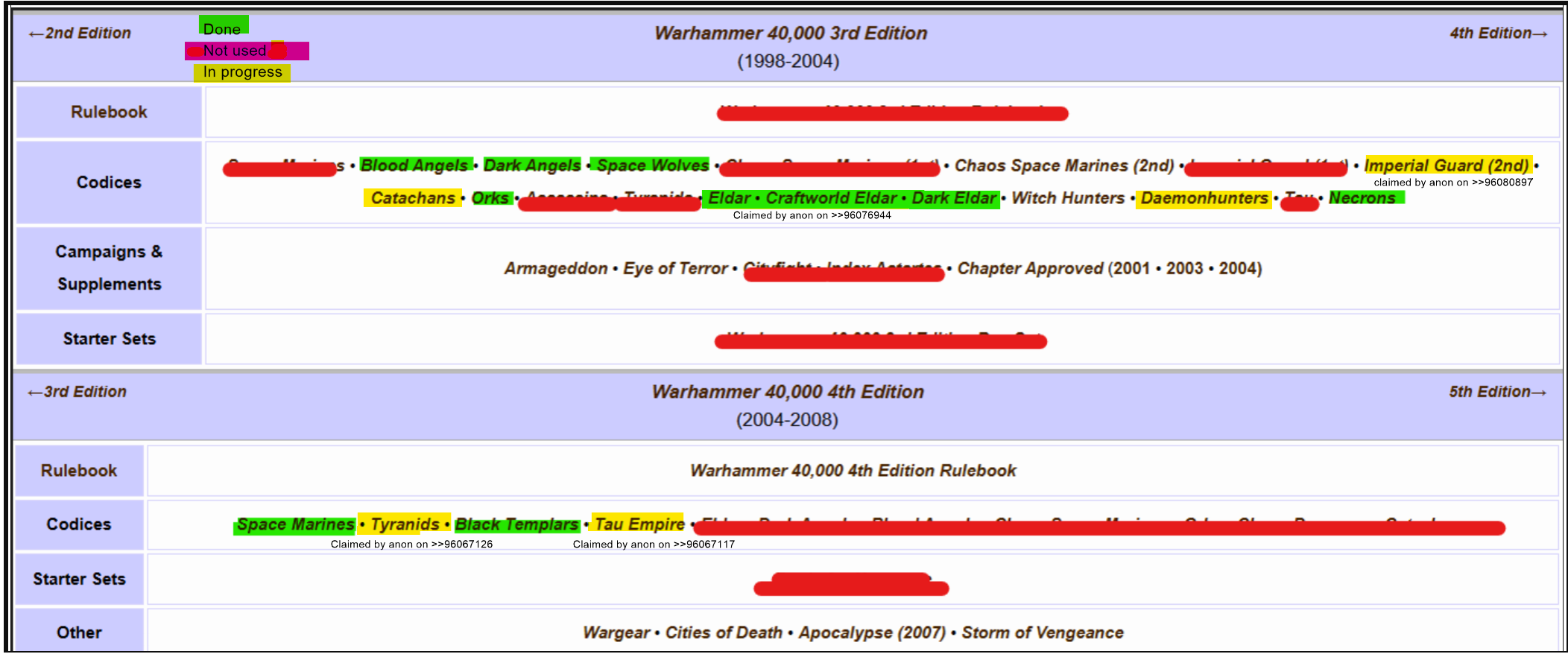Screen dimensions: 1568x654
Task: Click the Warhammer 40,000 3rd Edition title
Action: point(791,34)
